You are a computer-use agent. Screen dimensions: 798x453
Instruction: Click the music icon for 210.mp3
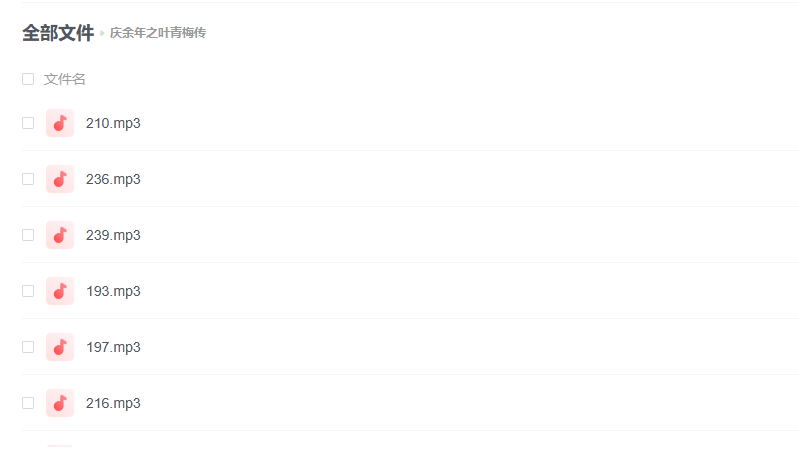(60, 123)
